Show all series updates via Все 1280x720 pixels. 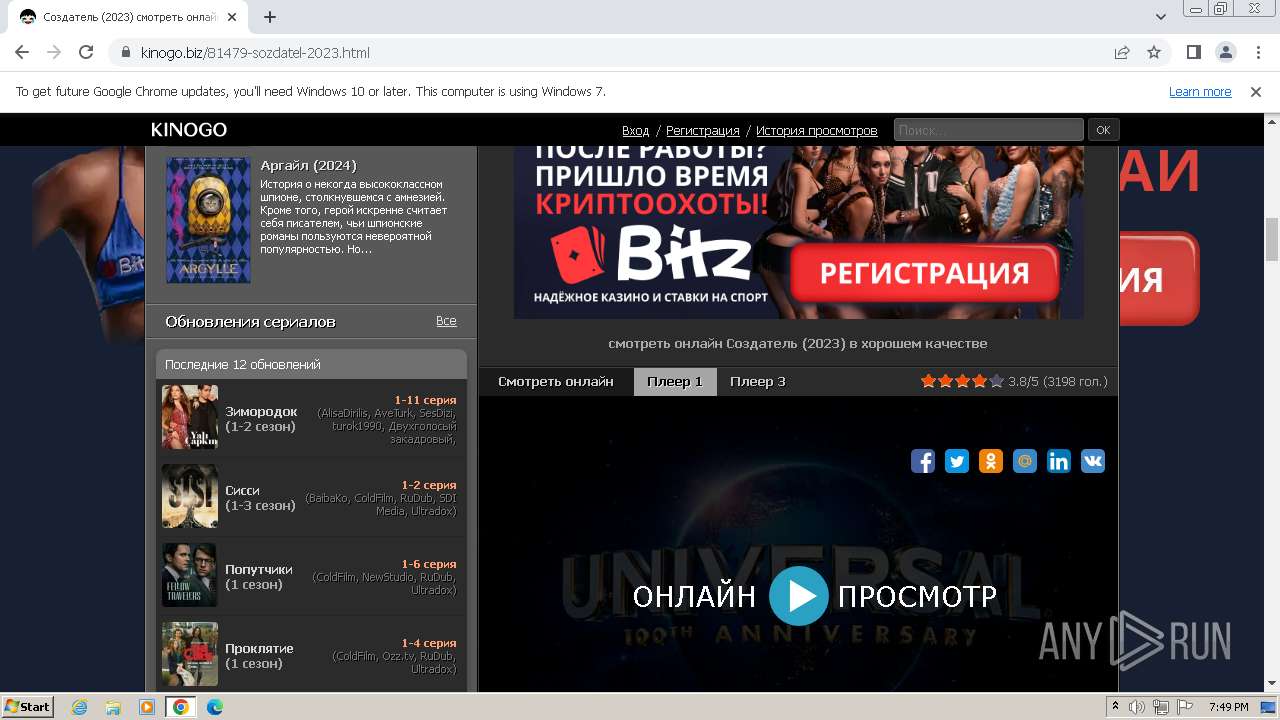[x=446, y=321]
